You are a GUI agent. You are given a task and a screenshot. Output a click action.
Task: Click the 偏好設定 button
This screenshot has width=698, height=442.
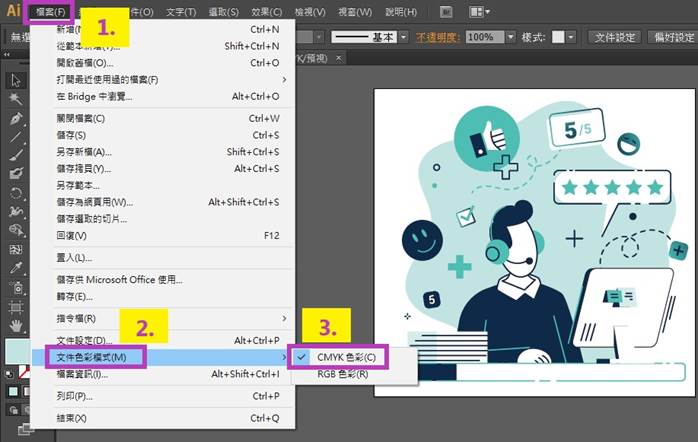coord(674,37)
